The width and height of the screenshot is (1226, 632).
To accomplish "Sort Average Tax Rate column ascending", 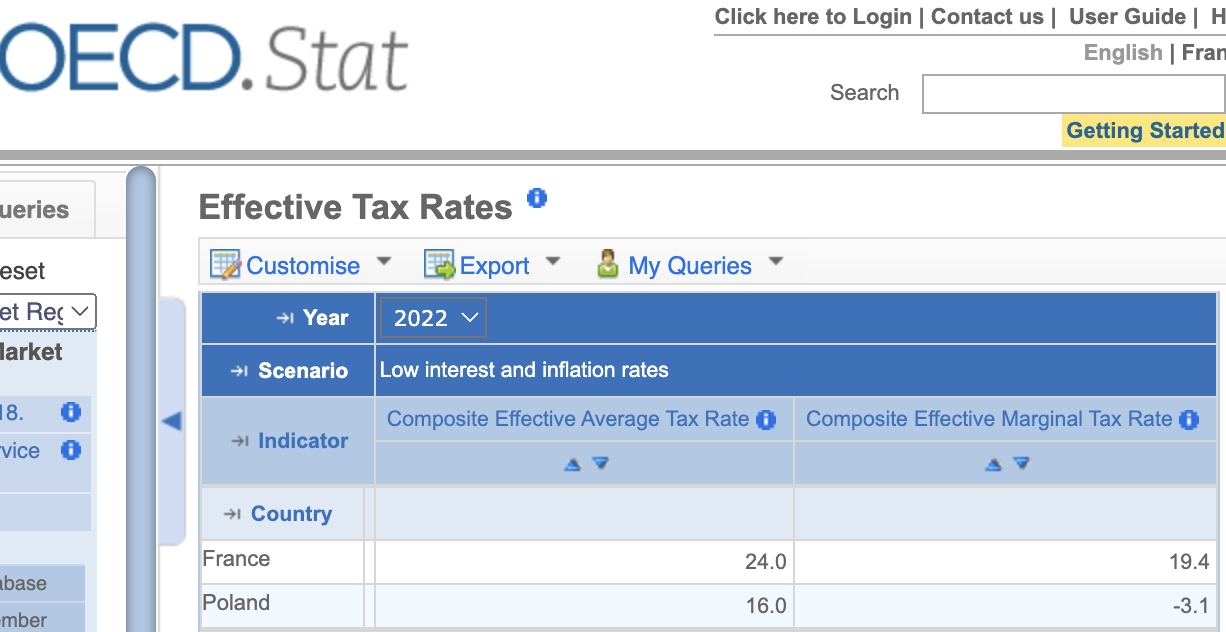I will pos(572,464).
